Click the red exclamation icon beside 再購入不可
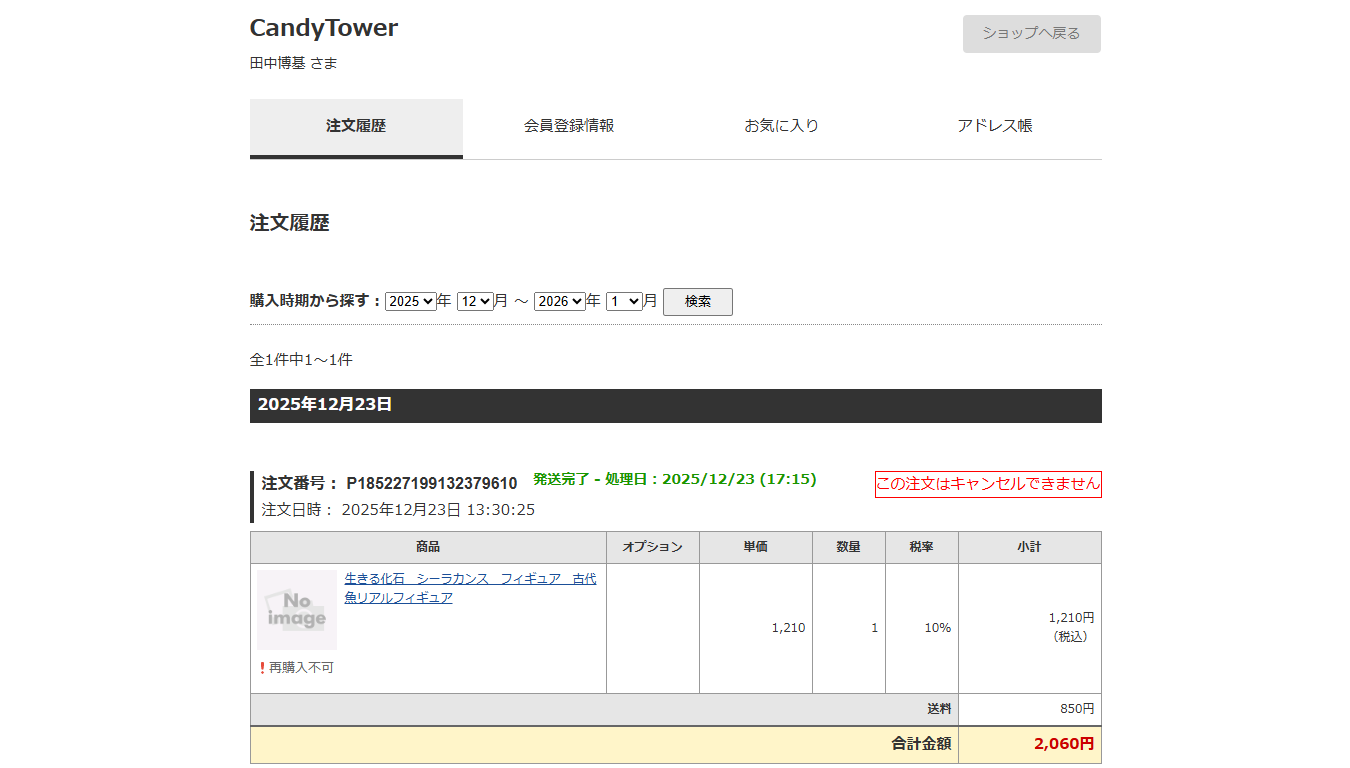Image resolution: width=1350 pixels, height=768 pixels. click(262, 668)
